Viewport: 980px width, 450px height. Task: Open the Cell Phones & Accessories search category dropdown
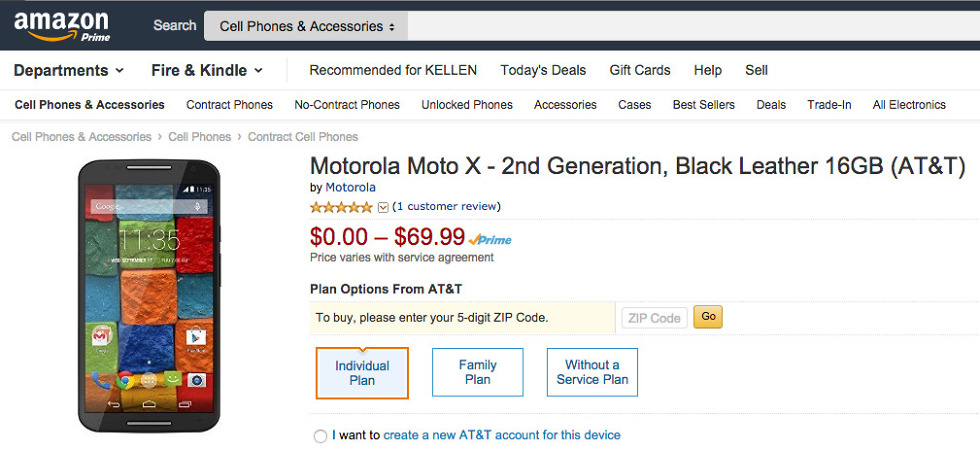pyautogui.click(x=306, y=26)
